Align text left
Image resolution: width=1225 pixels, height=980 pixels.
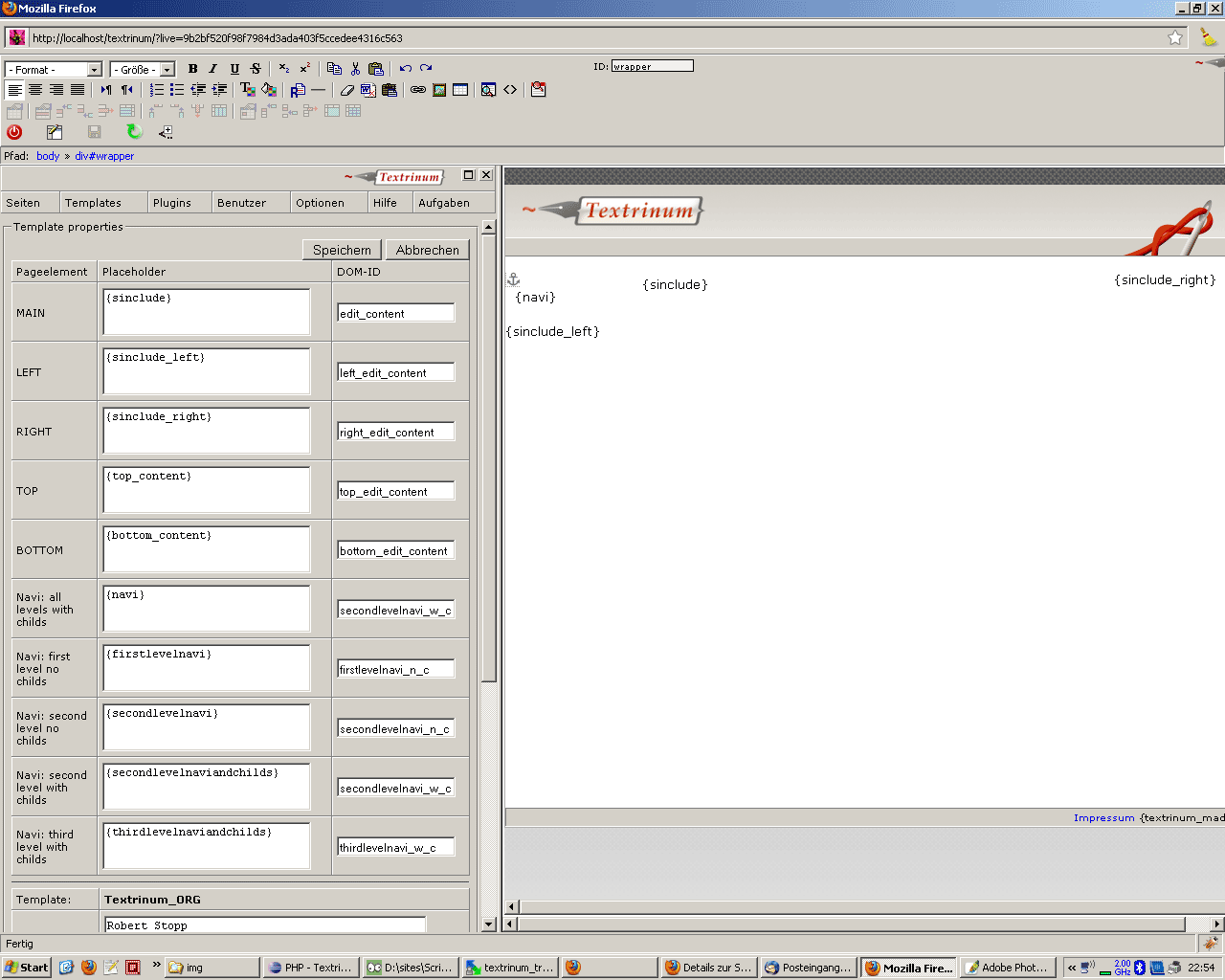14,90
